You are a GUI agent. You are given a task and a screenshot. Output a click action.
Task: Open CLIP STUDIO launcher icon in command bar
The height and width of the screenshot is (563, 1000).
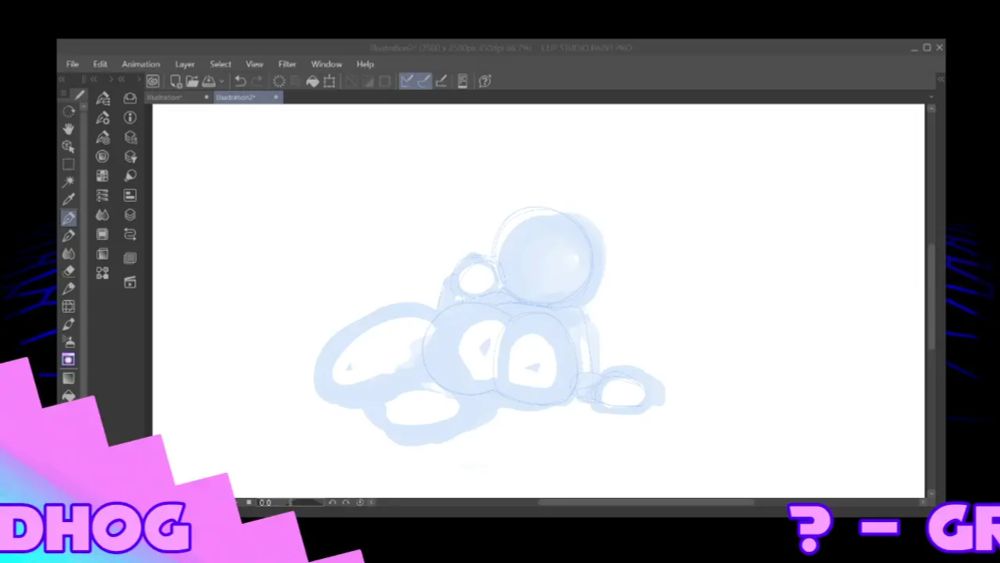(x=152, y=81)
